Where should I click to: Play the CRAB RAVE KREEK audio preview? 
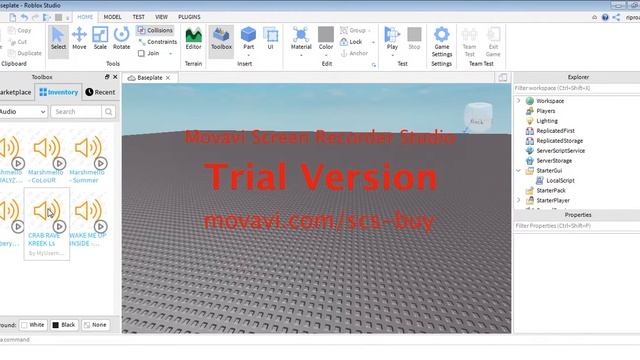(x=59, y=226)
